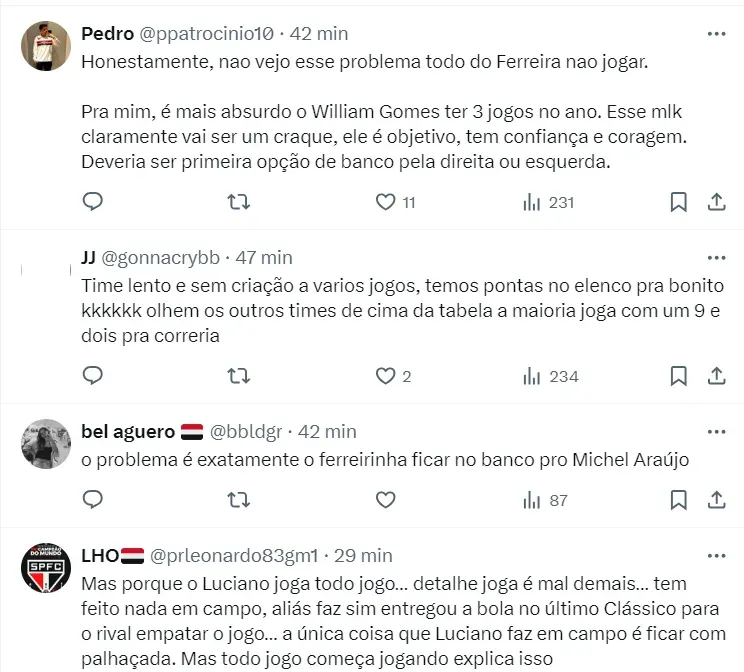Reply to bel aguero's tweet
The height and width of the screenshot is (672, 744).
click(92, 499)
